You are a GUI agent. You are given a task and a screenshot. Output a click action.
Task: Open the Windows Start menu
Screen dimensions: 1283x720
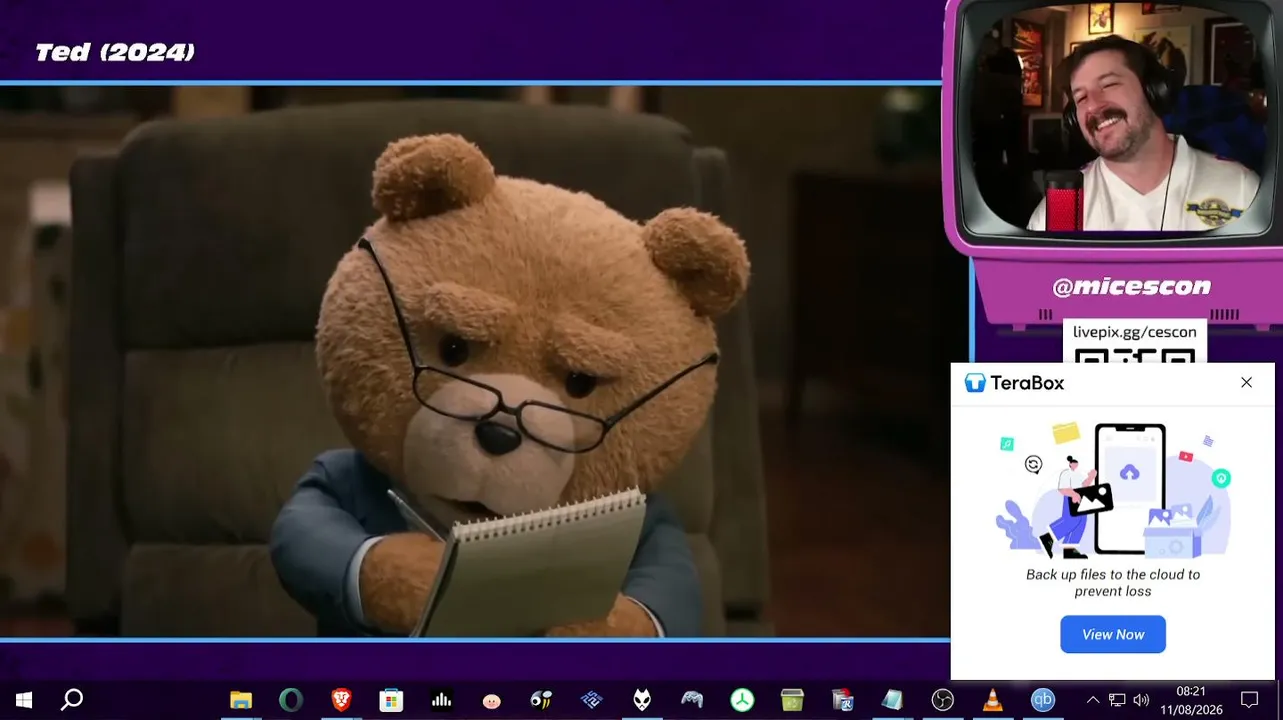coord(24,700)
